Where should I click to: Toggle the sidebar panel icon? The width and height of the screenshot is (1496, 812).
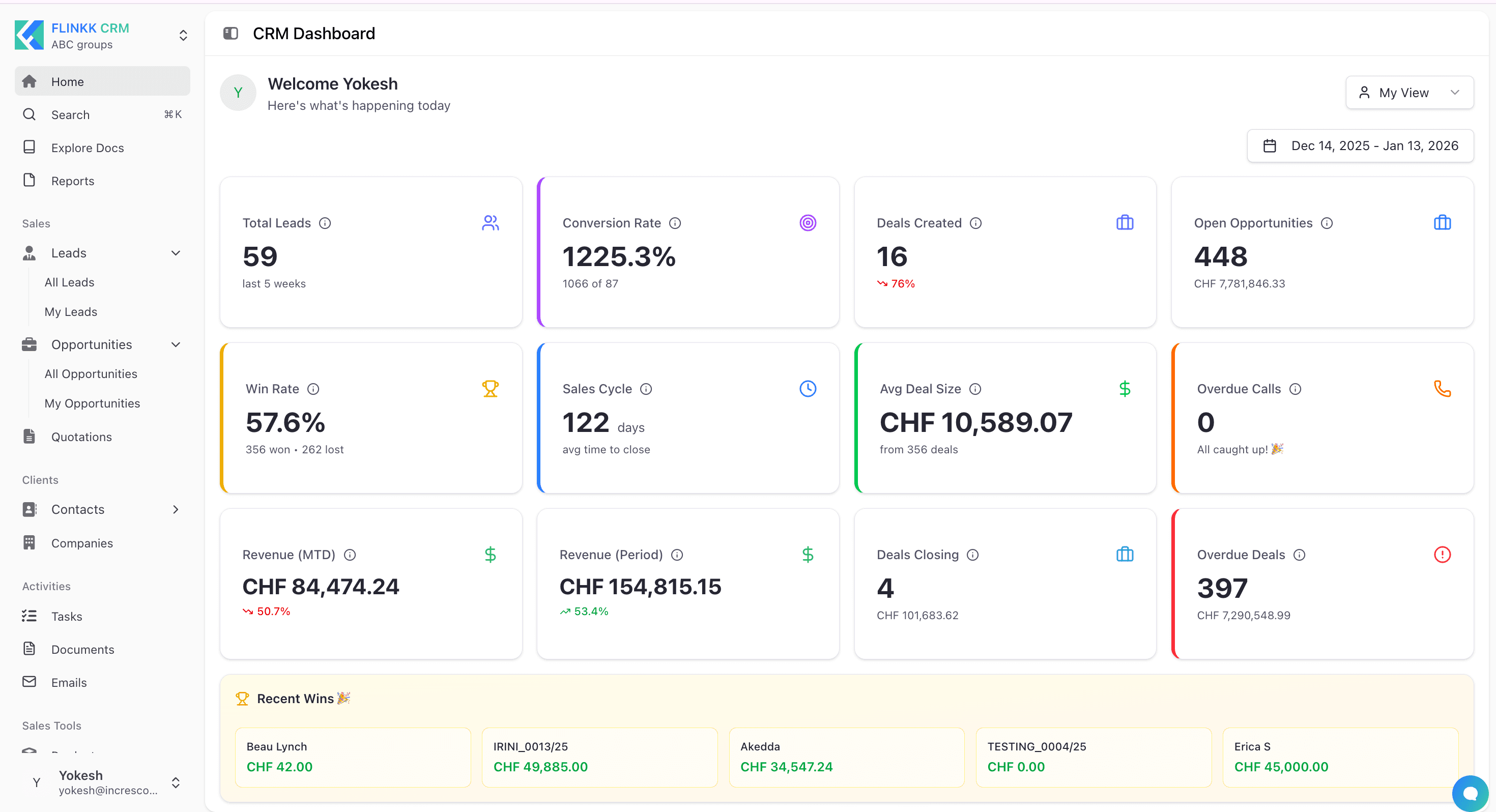(231, 34)
